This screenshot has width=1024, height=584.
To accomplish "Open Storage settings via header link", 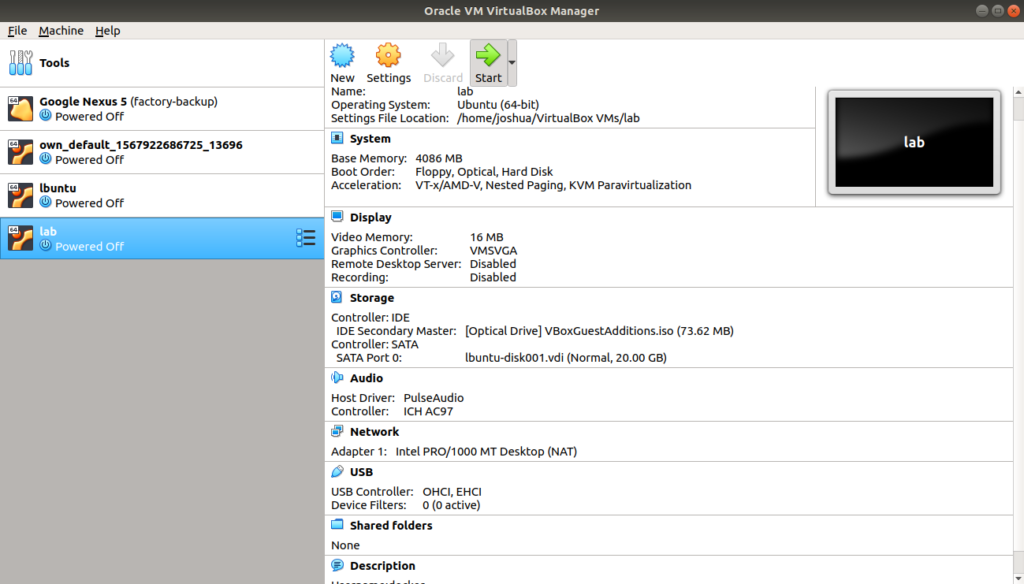I will (372, 298).
